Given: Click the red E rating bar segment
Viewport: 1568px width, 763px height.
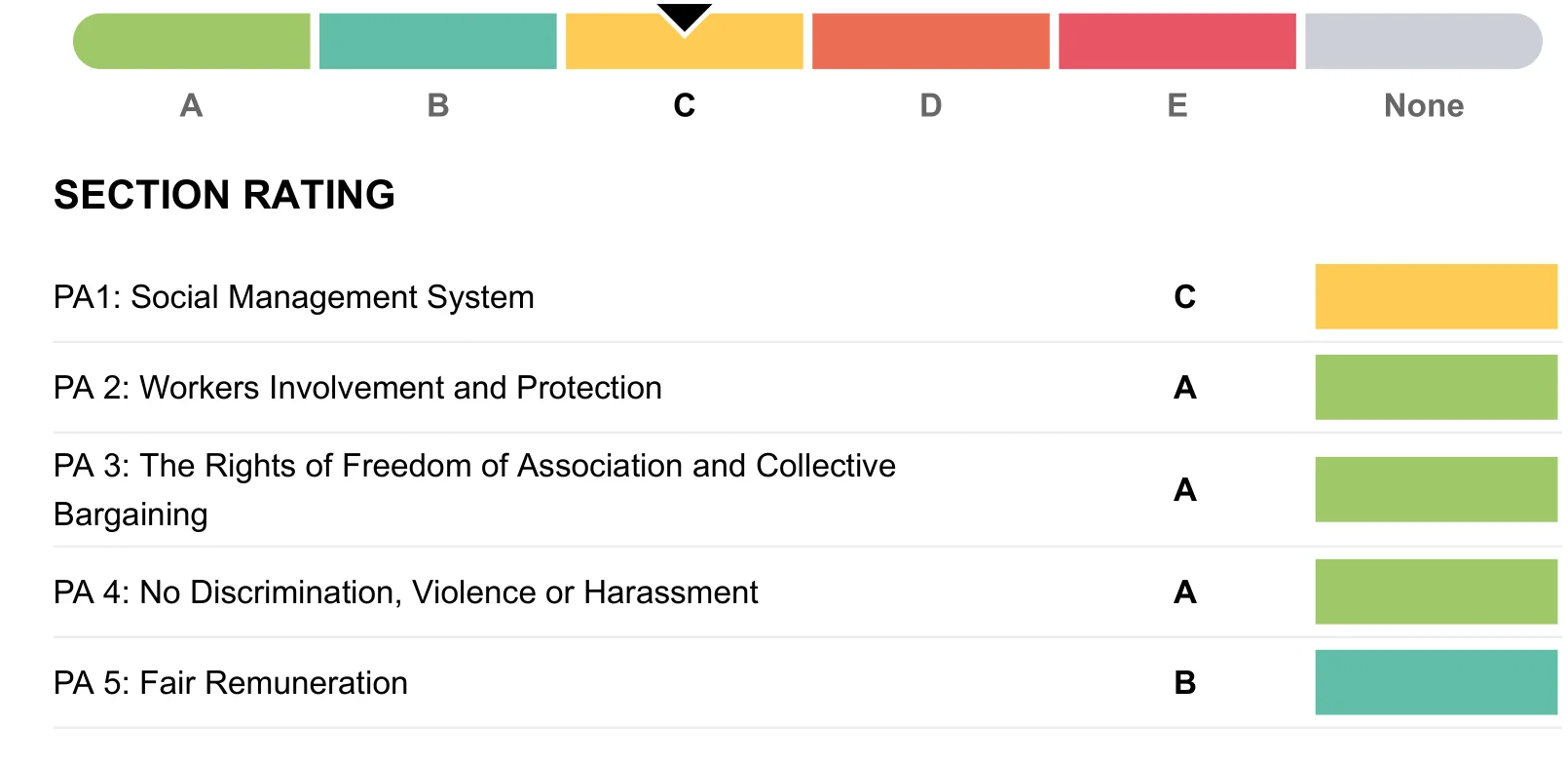Looking at the screenshot, I should click(x=1177, y=41).
